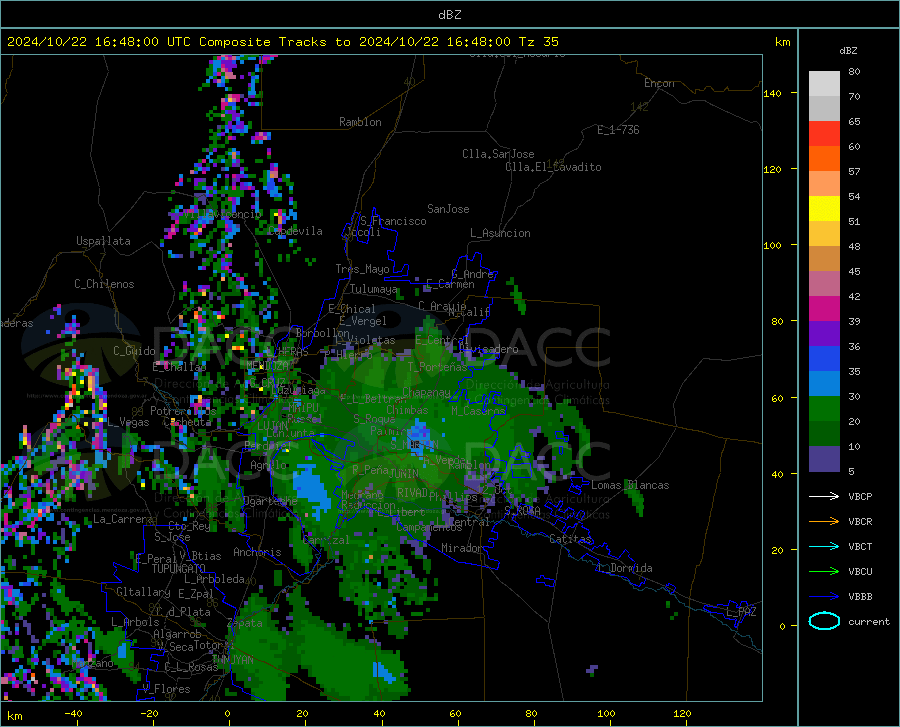Click the C_Guido place label
The height and width of the screenshot is (727, 900).
pos(134,351)
